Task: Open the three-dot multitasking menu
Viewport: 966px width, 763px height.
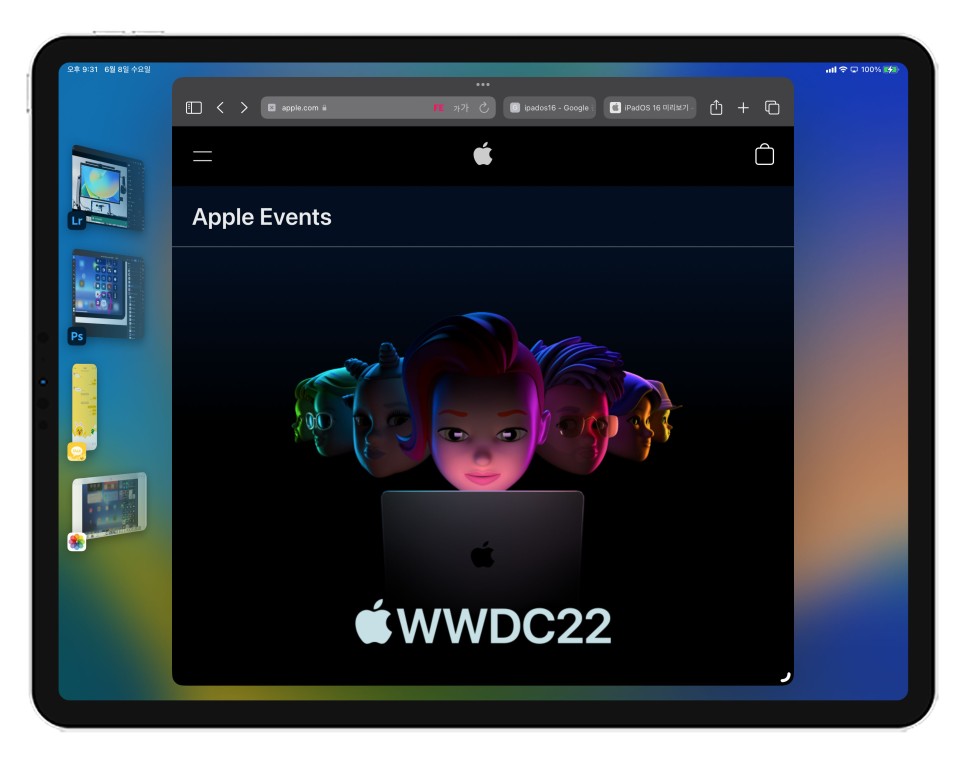Action: (x=483, y=84)
